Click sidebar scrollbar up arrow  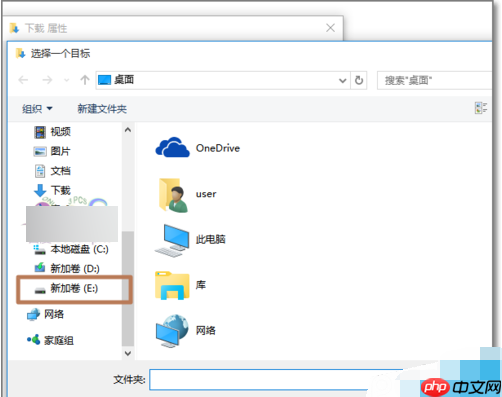(128, 130)
